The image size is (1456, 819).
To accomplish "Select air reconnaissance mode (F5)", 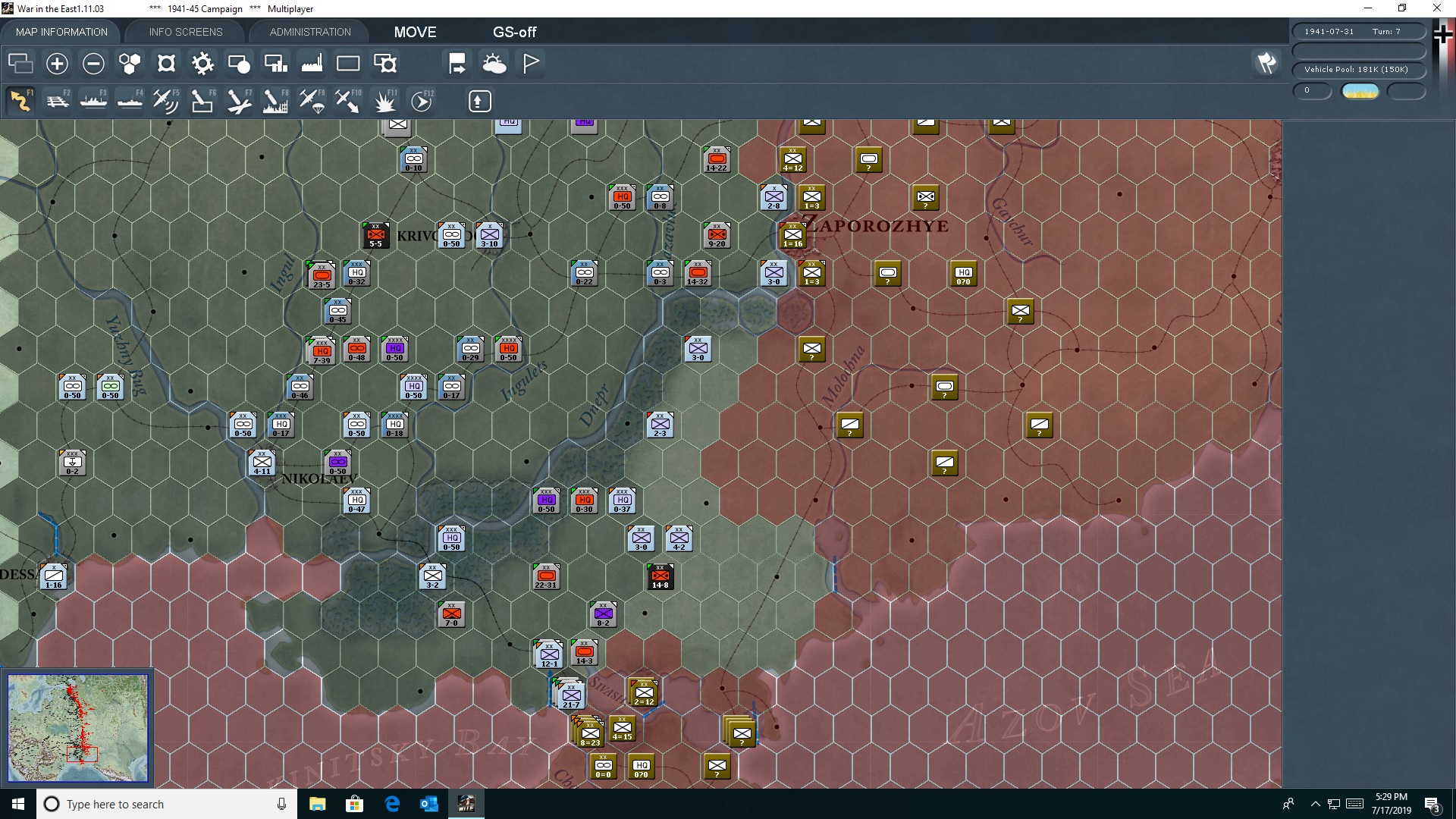I will tap(166, 100).
